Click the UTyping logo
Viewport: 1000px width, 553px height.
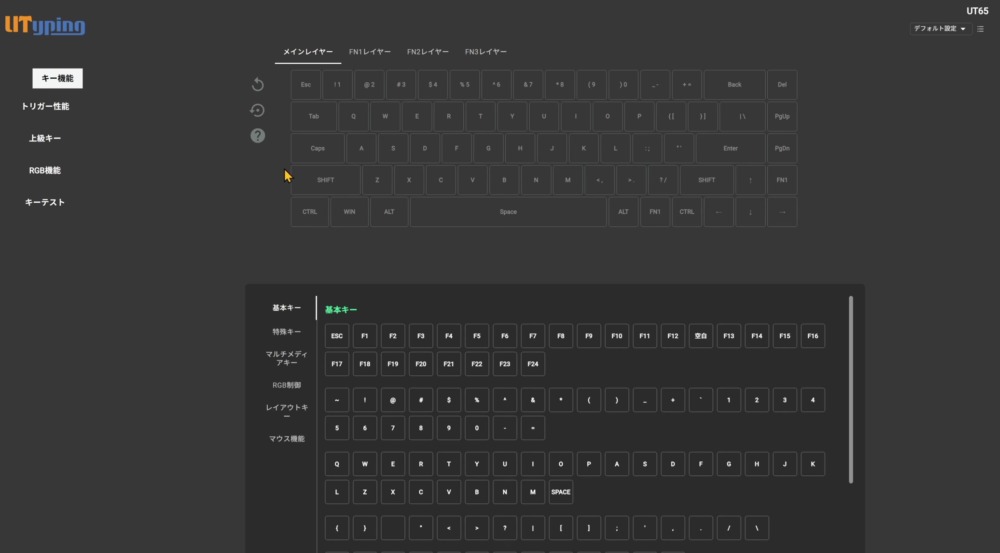45,27
